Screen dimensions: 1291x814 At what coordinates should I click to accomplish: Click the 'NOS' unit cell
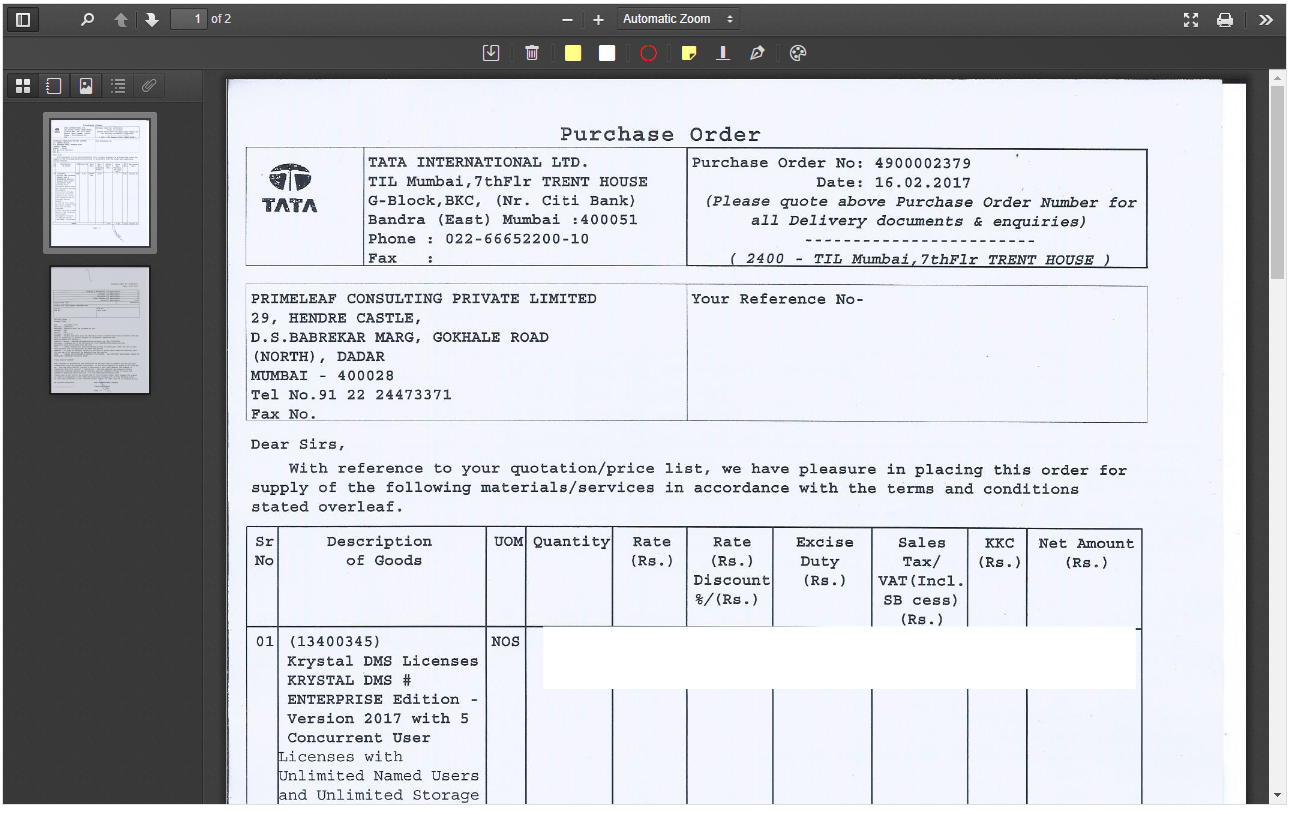click(x=506, y=642)
